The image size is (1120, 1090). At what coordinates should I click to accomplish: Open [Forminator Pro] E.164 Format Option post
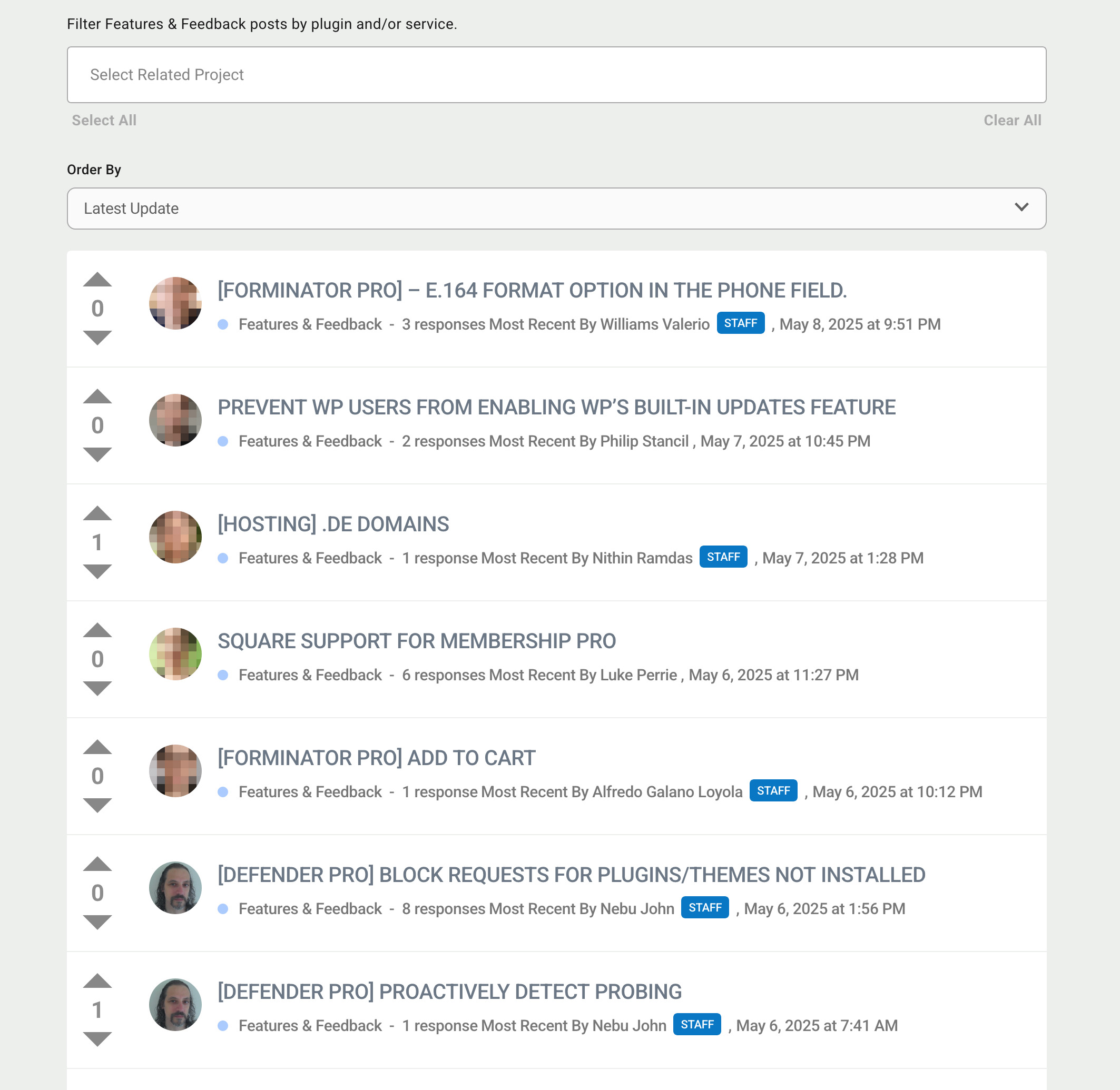pyautogui.click(x=532, y=290)
